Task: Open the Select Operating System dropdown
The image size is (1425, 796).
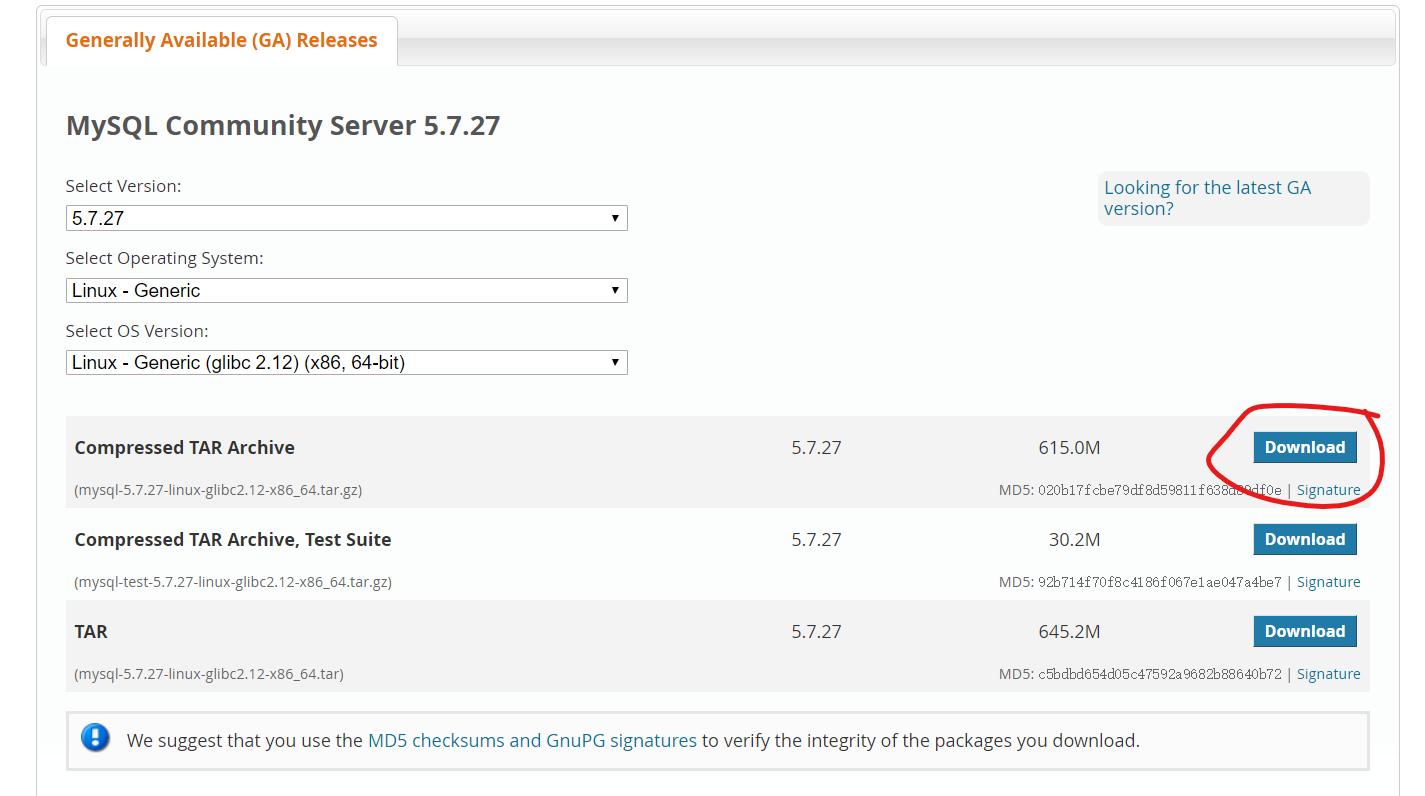Action: tap(346, 291)
